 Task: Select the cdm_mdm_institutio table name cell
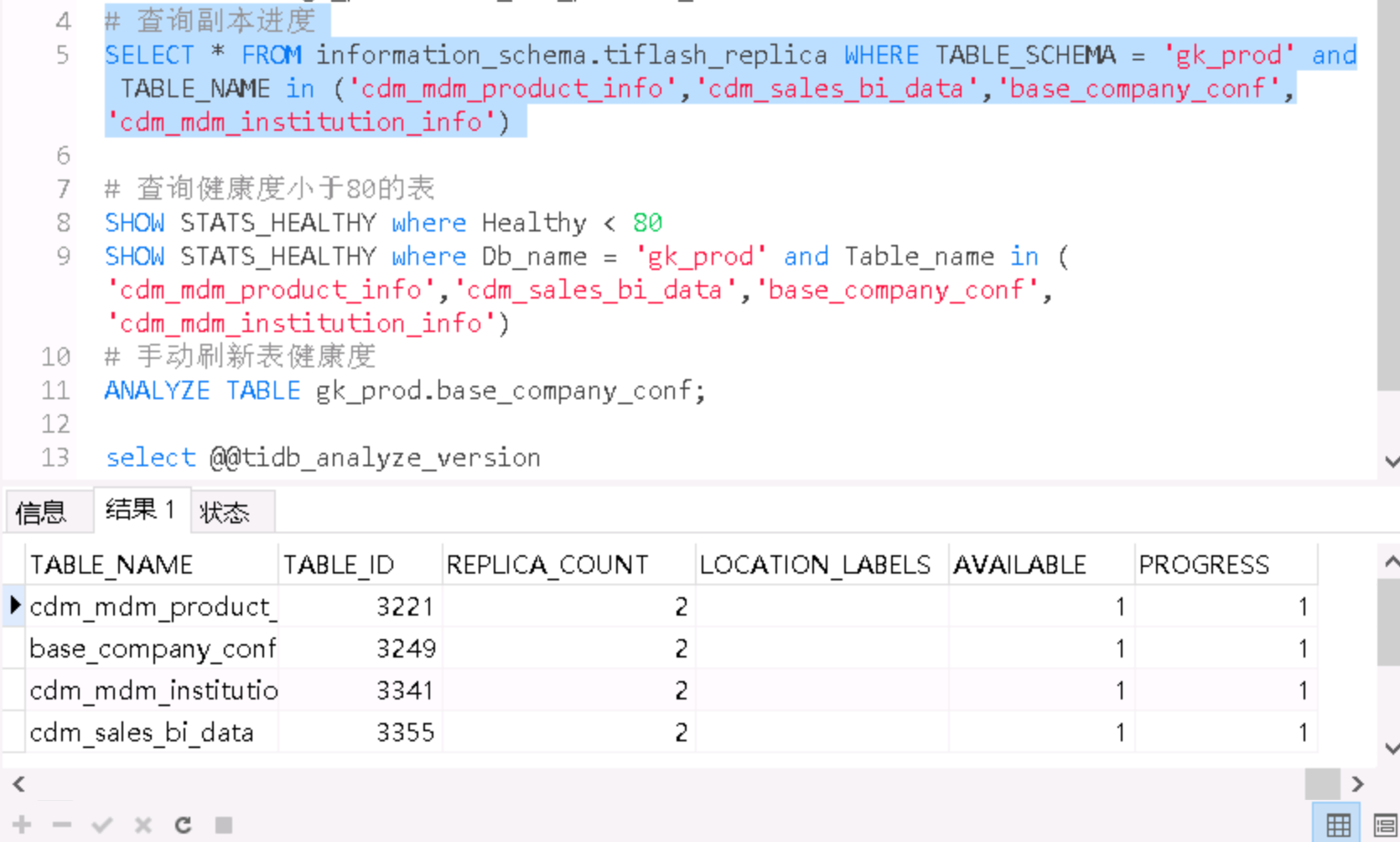(x=152, y=690)
